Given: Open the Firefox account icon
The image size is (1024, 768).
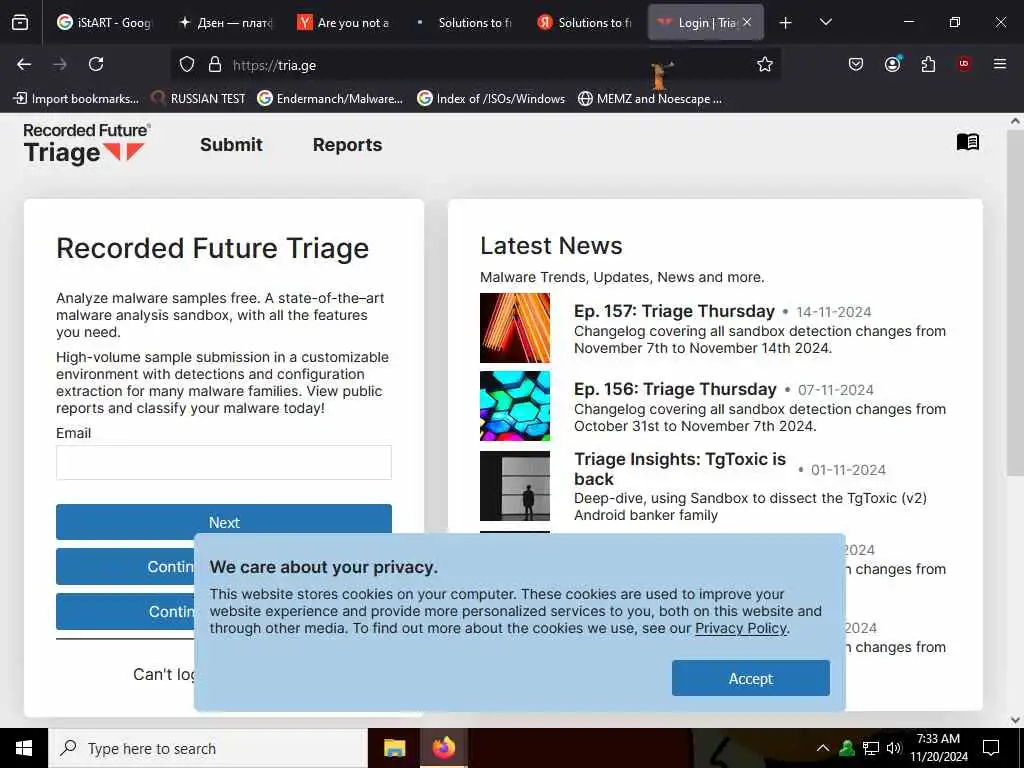Looking at the screenshot, I should (x=892, y=64).
